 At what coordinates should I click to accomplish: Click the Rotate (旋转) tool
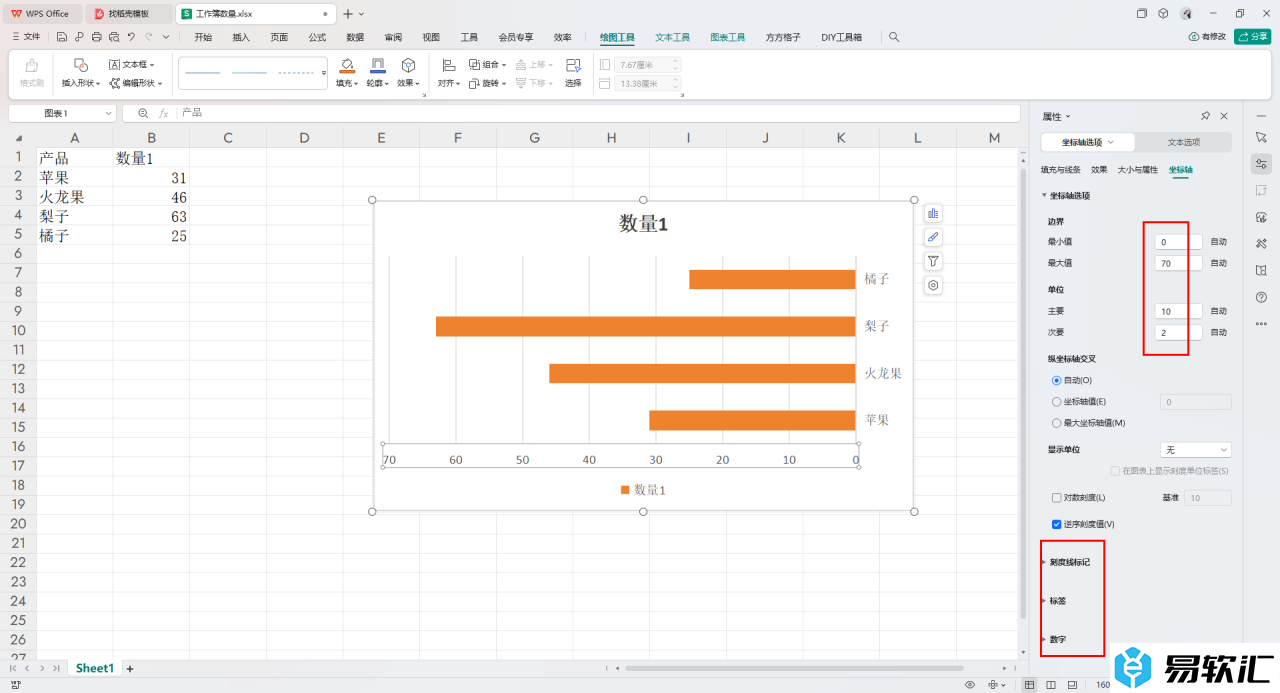(488, 83)
